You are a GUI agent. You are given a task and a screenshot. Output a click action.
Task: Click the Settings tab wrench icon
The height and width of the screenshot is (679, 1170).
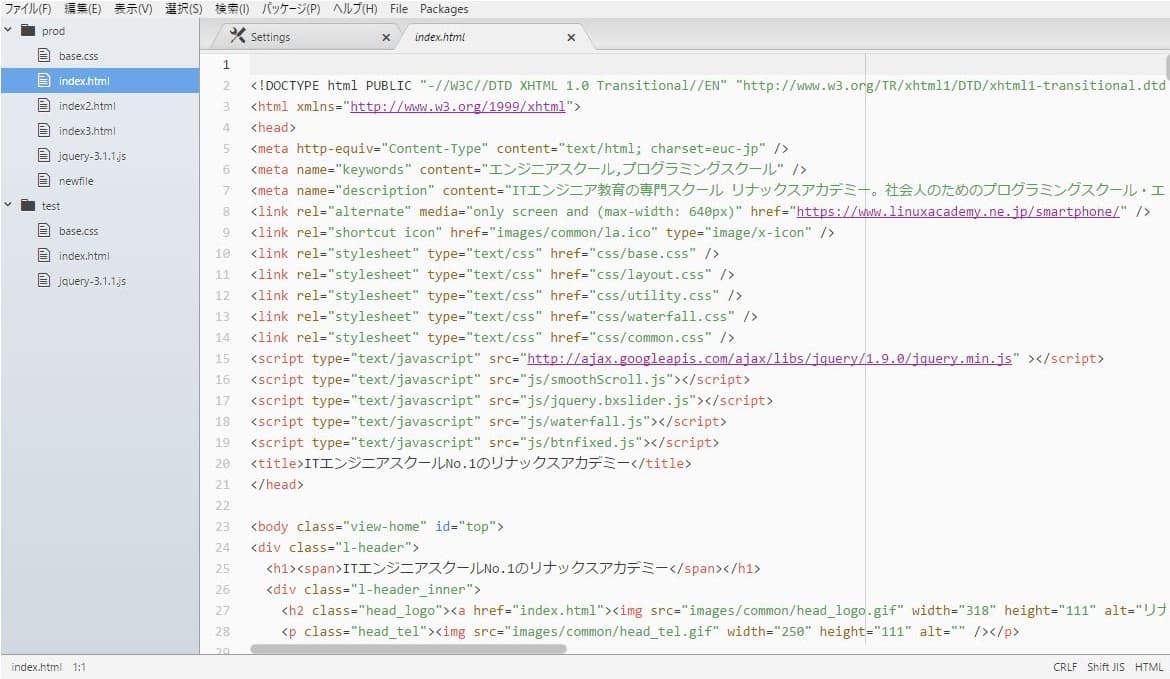tap(237, 37)
